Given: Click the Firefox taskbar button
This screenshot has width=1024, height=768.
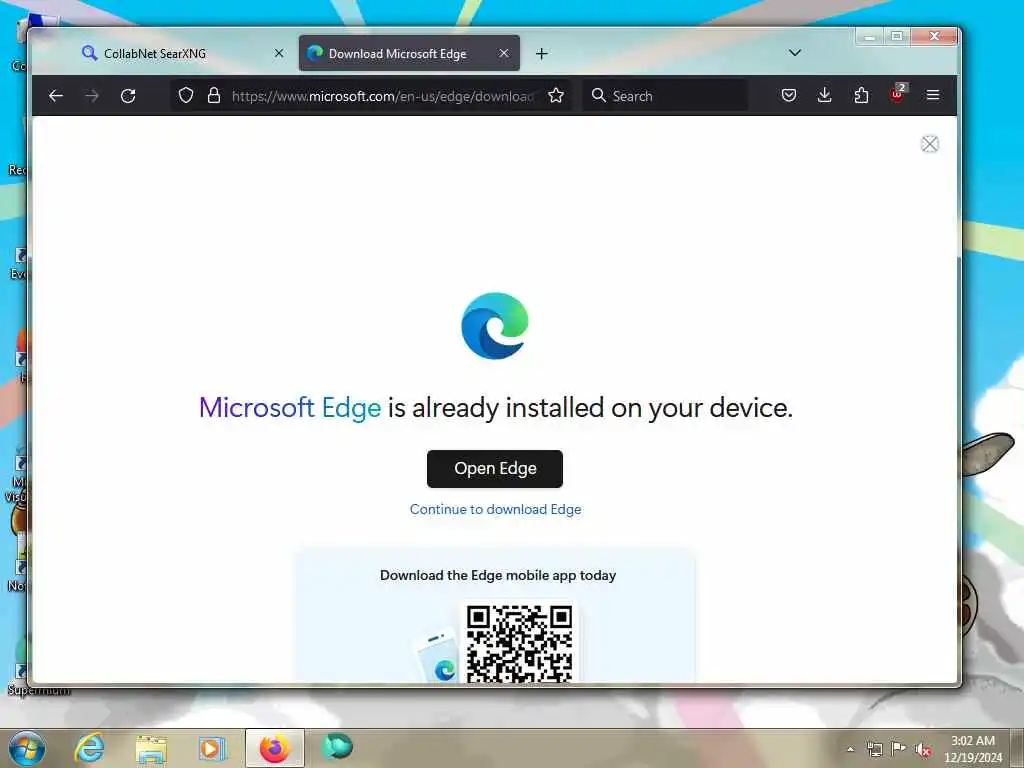Looking at the screenshot, I should coord(275,748).
